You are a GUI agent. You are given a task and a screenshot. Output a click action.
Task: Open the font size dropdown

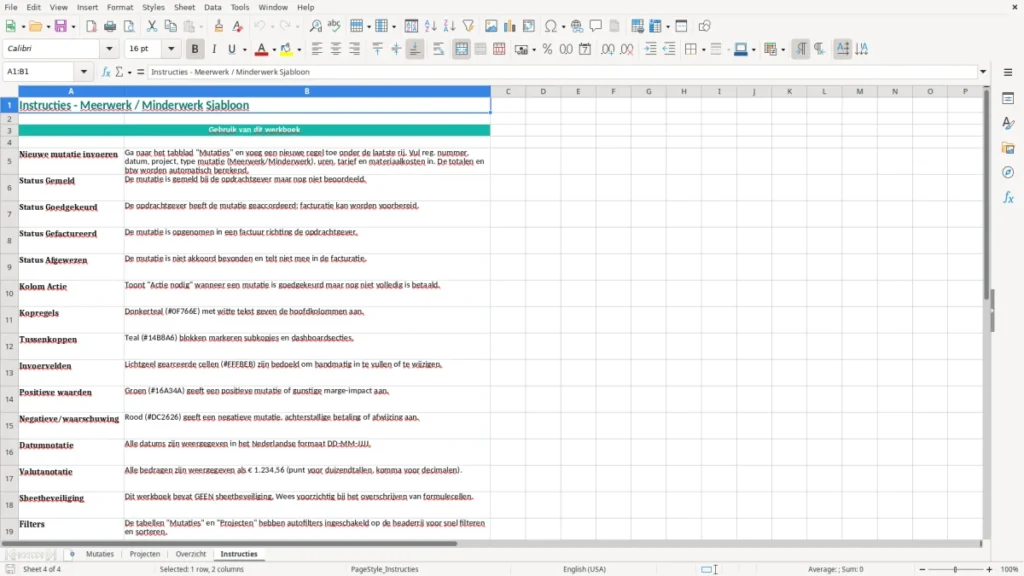171,49
